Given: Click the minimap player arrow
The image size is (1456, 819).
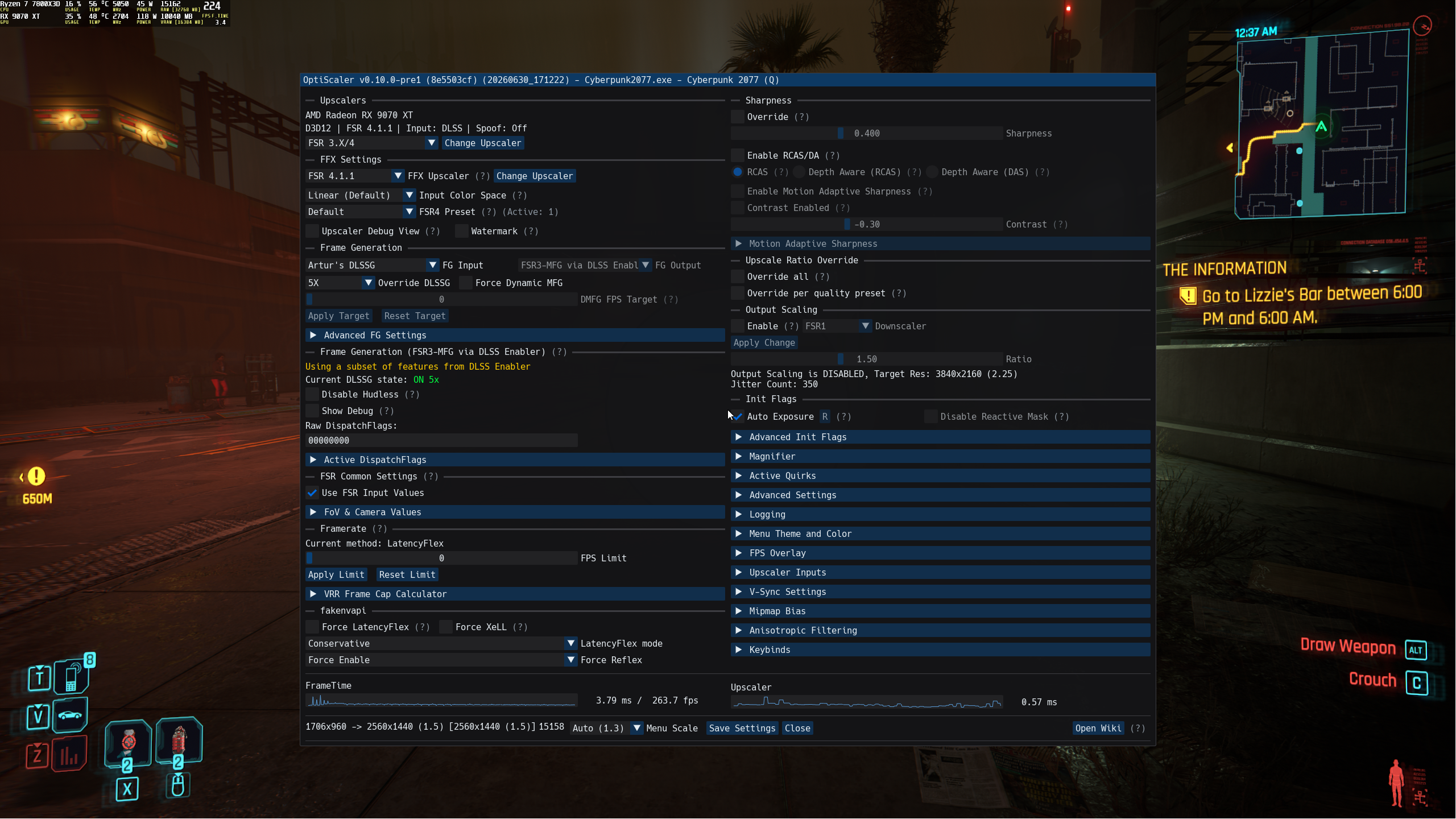Looking at the screenshot, I should (1321, 126).
